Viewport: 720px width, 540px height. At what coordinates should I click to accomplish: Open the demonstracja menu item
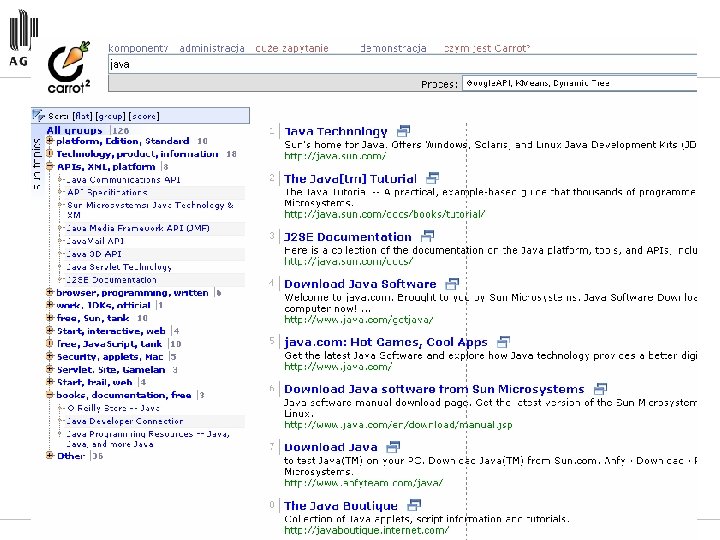[394, 48]
